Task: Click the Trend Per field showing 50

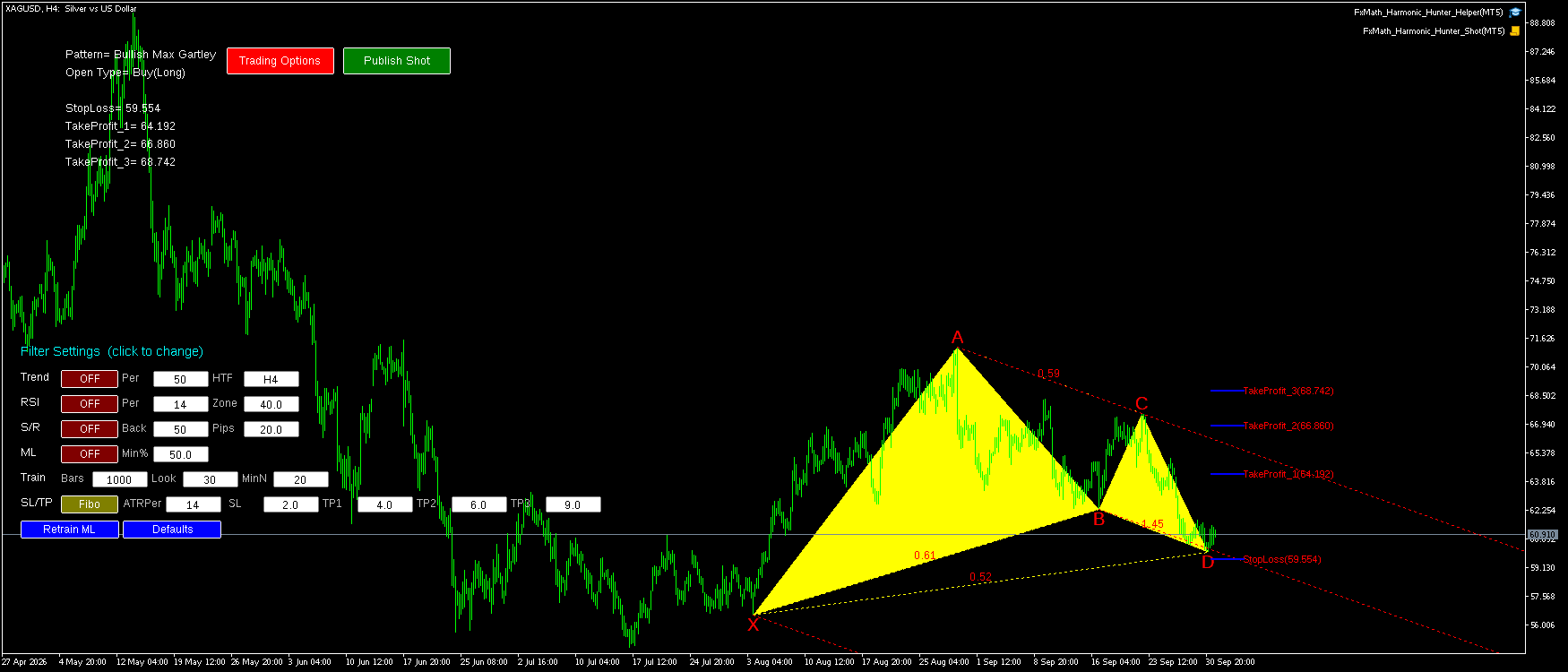Action: pyautogui.click(x=180, y=379)
